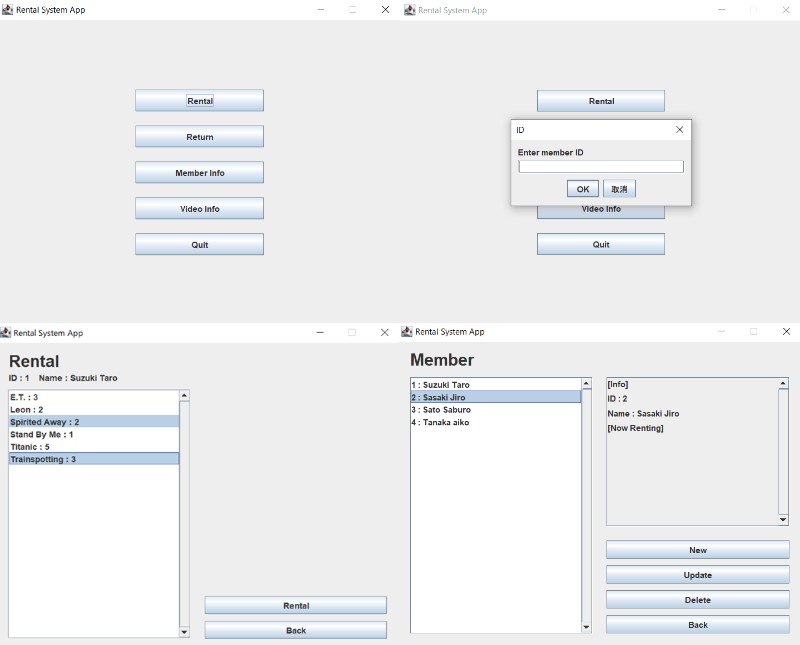Close the ID dialog with its X
The image size is (800, 645).
click(680, 130)
